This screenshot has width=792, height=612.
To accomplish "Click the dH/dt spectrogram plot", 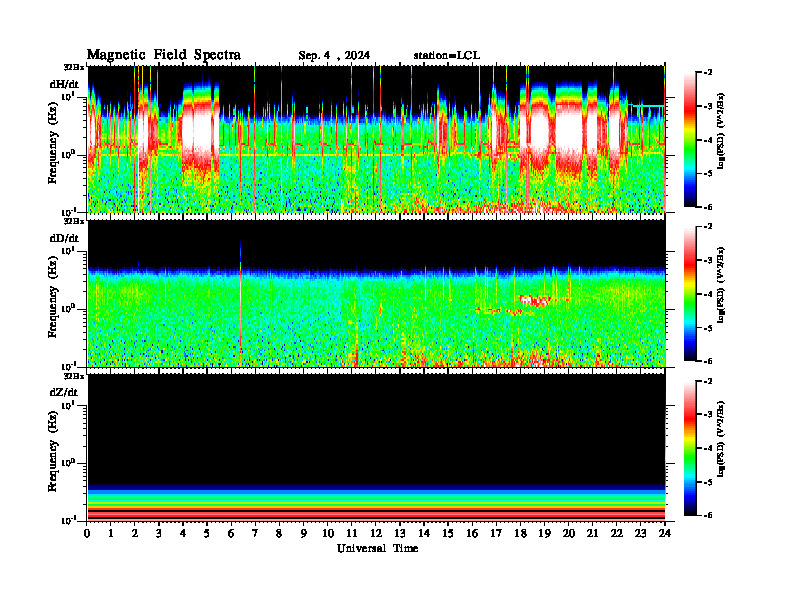I will click(377, 139).
